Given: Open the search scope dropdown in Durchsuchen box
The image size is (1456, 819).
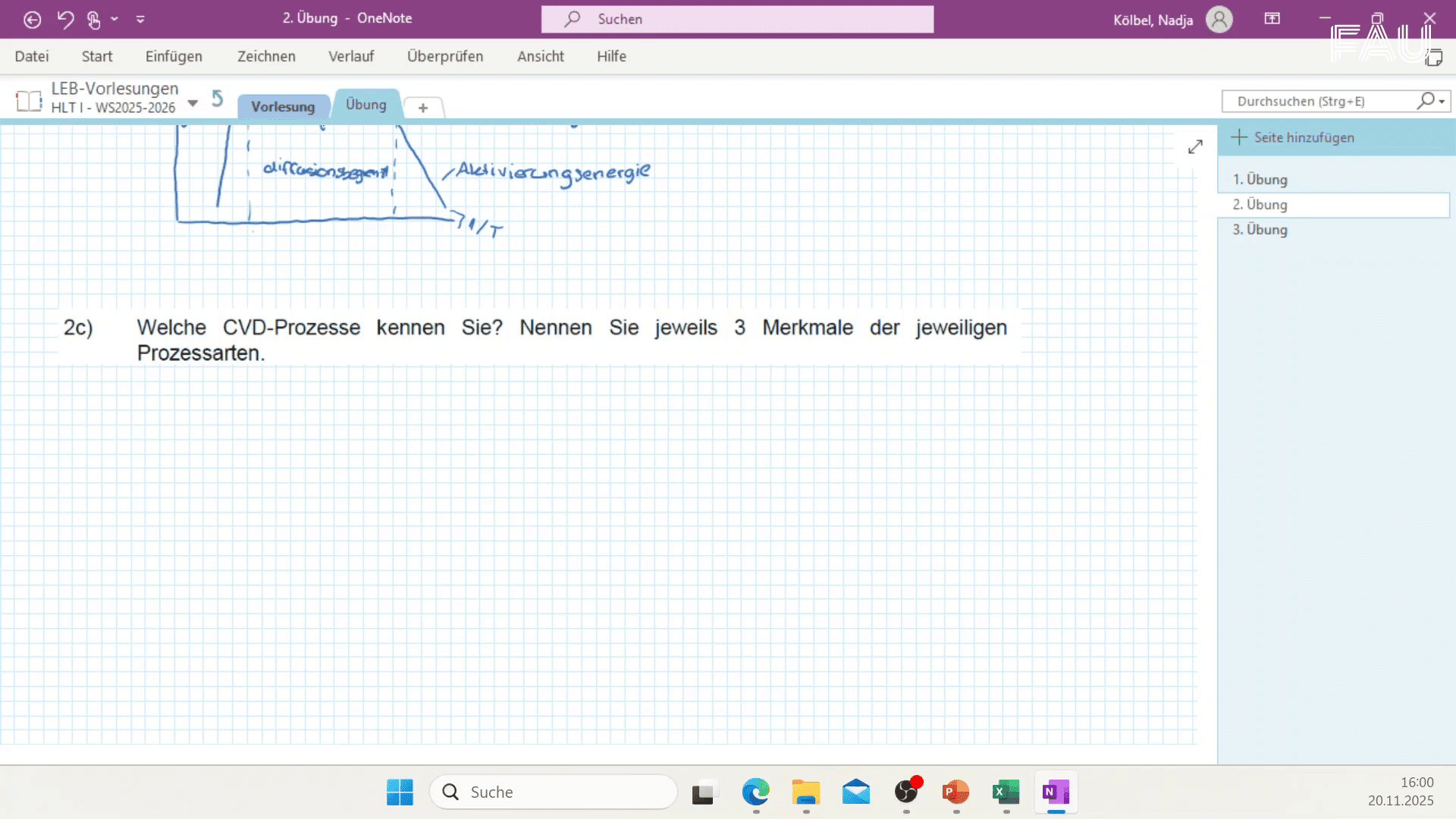Looking at the screenshot, I should pos(1442,101).
